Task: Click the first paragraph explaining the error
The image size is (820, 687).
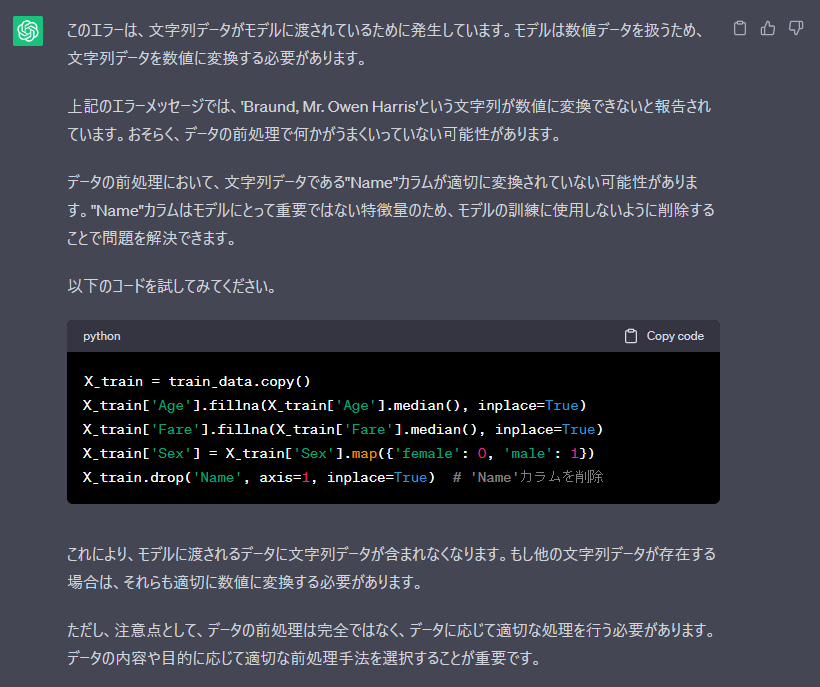Action: tap(390, 42)
